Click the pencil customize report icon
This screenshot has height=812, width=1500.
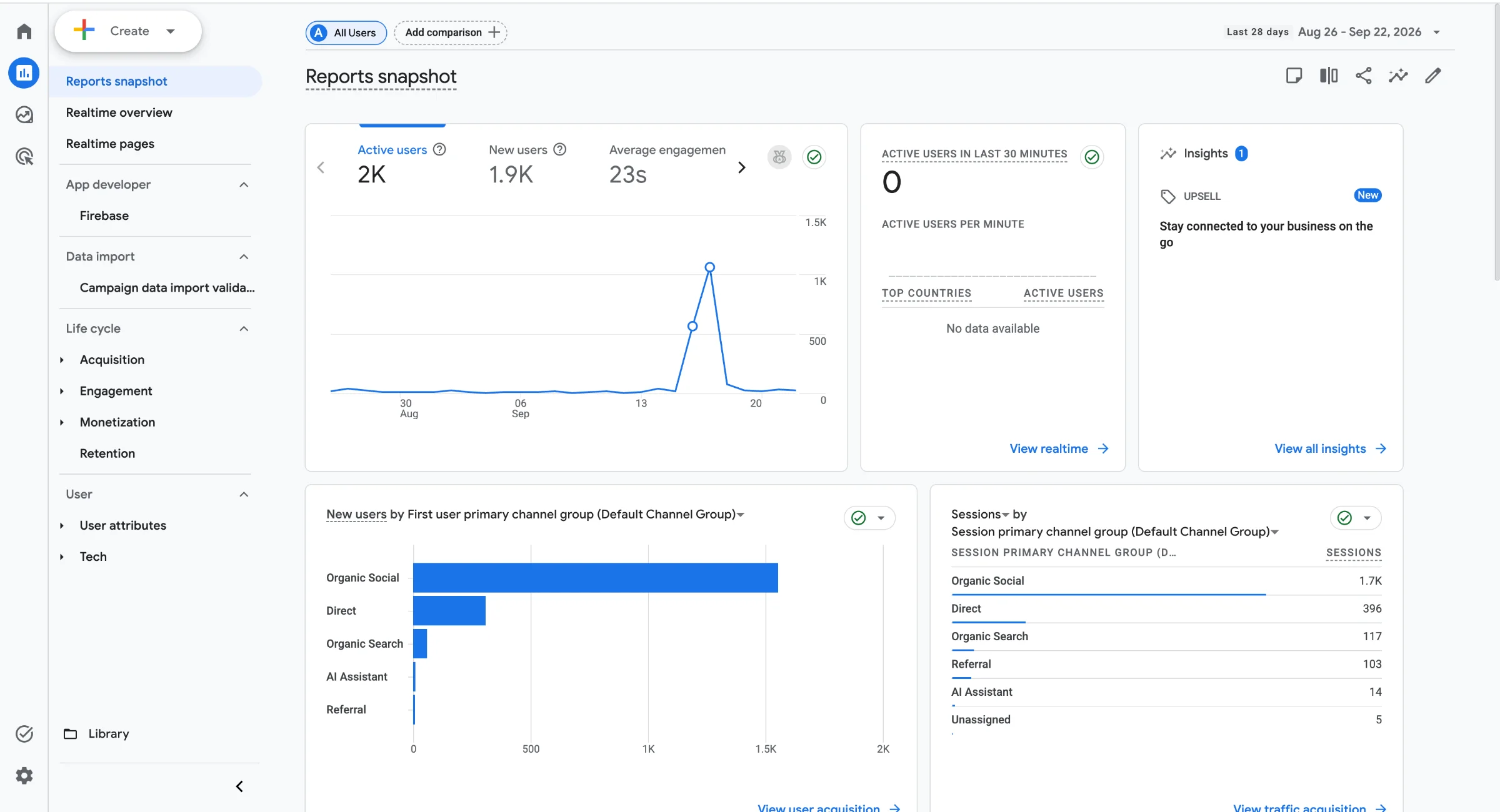(x=1433, y=76)
